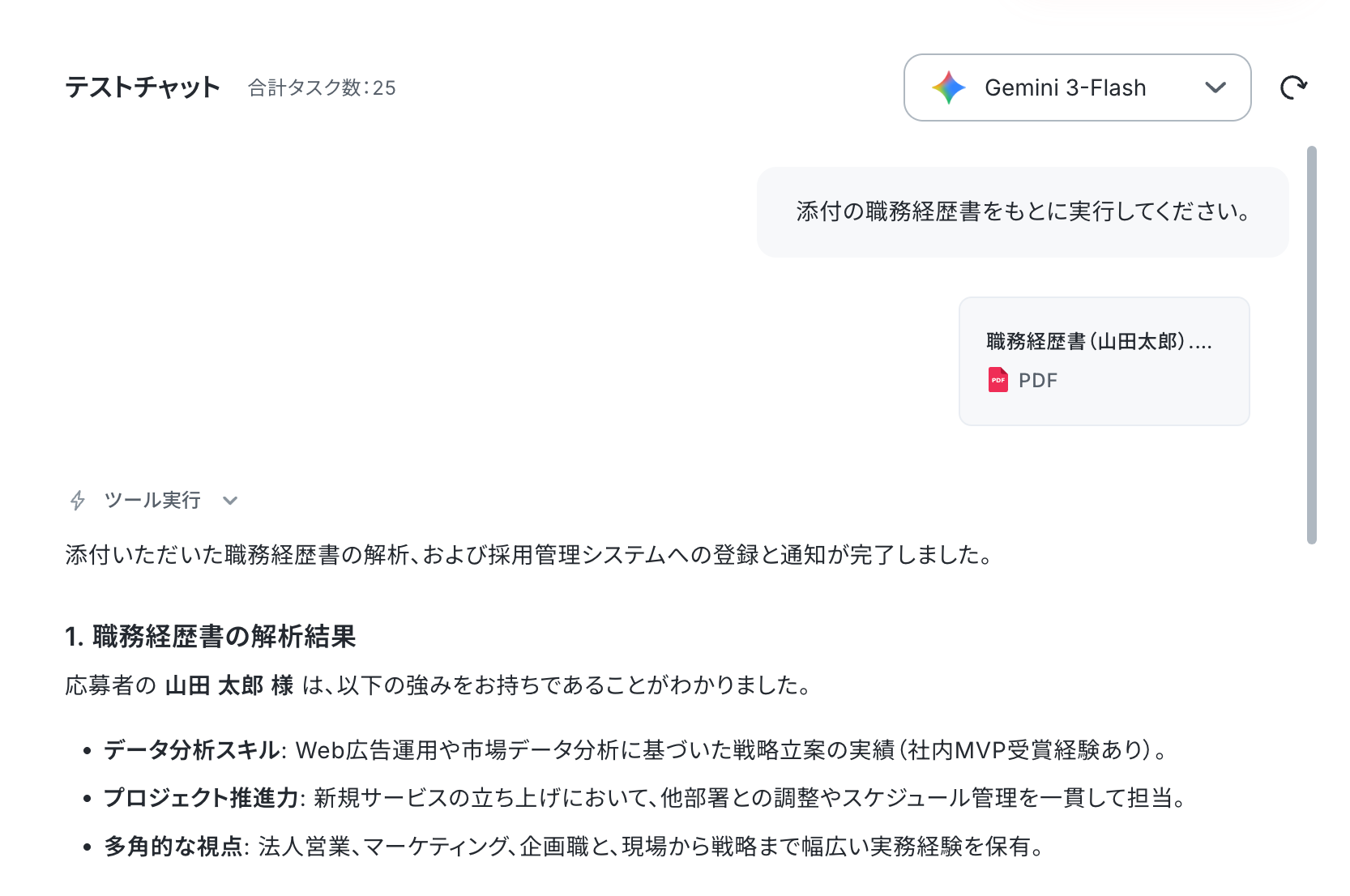This screenshot has width=1350, height=896.
Task: Click the heading 1. 職務経歴書の解析結果
Action: pos(211,637)
